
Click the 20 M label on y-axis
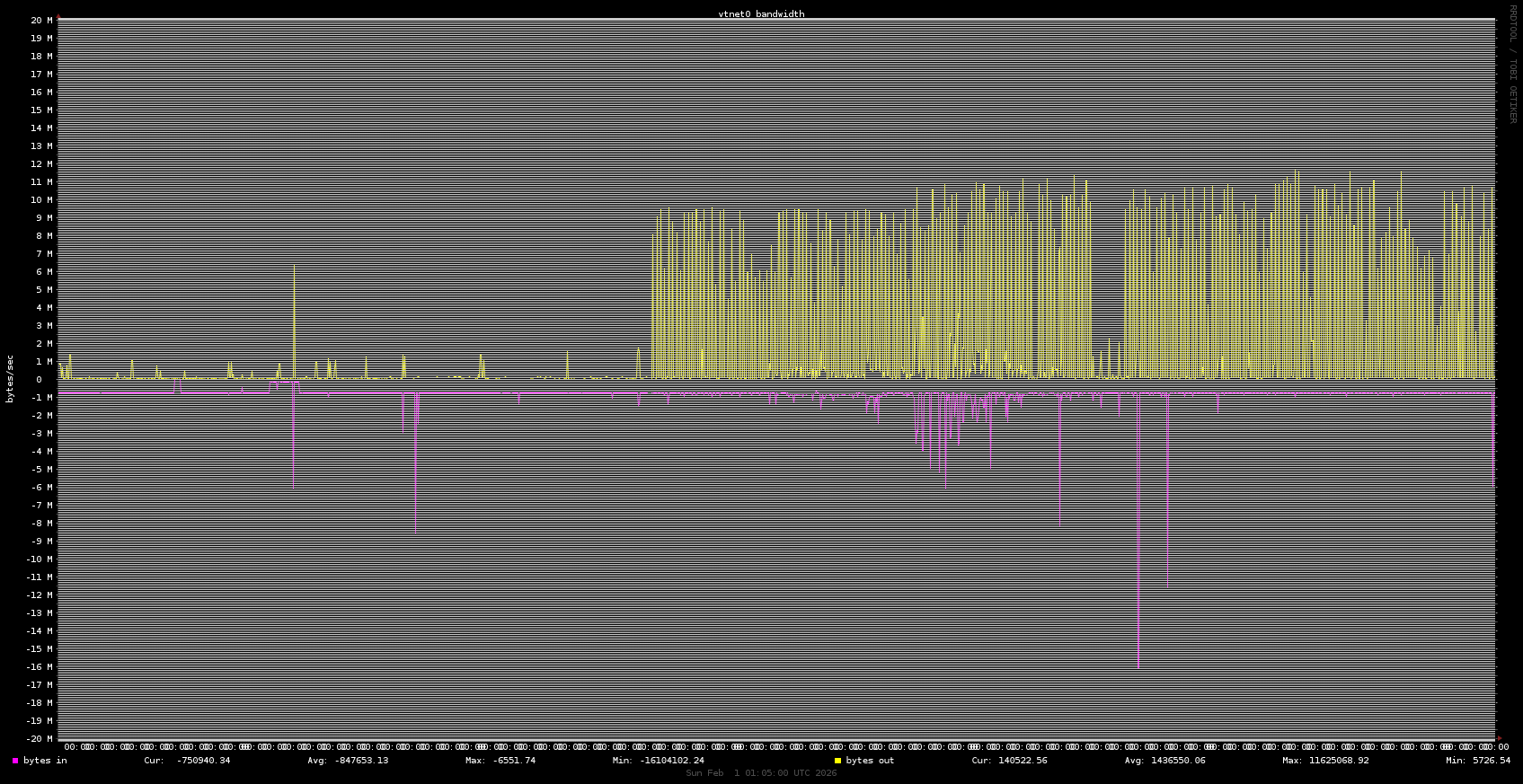pyautogui.click(x=41, y=20)
